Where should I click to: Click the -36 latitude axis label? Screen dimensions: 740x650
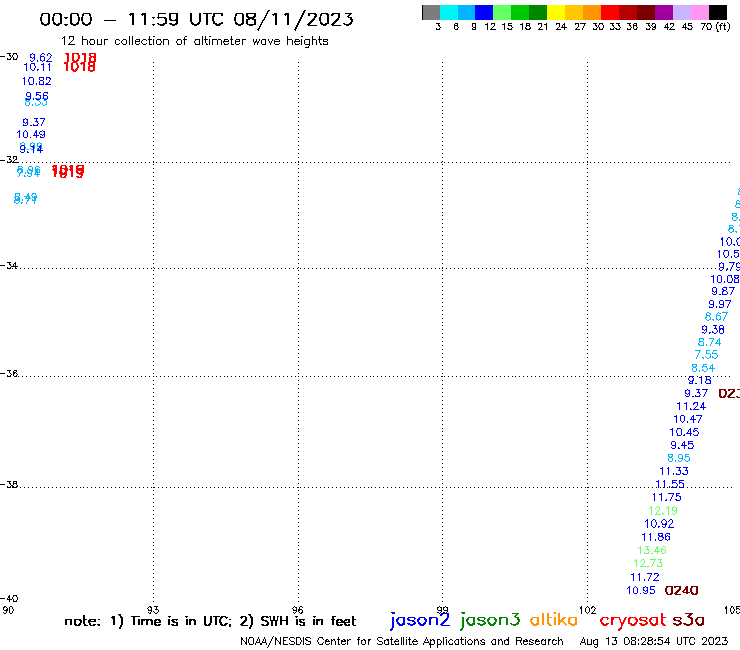coord(9,373)
